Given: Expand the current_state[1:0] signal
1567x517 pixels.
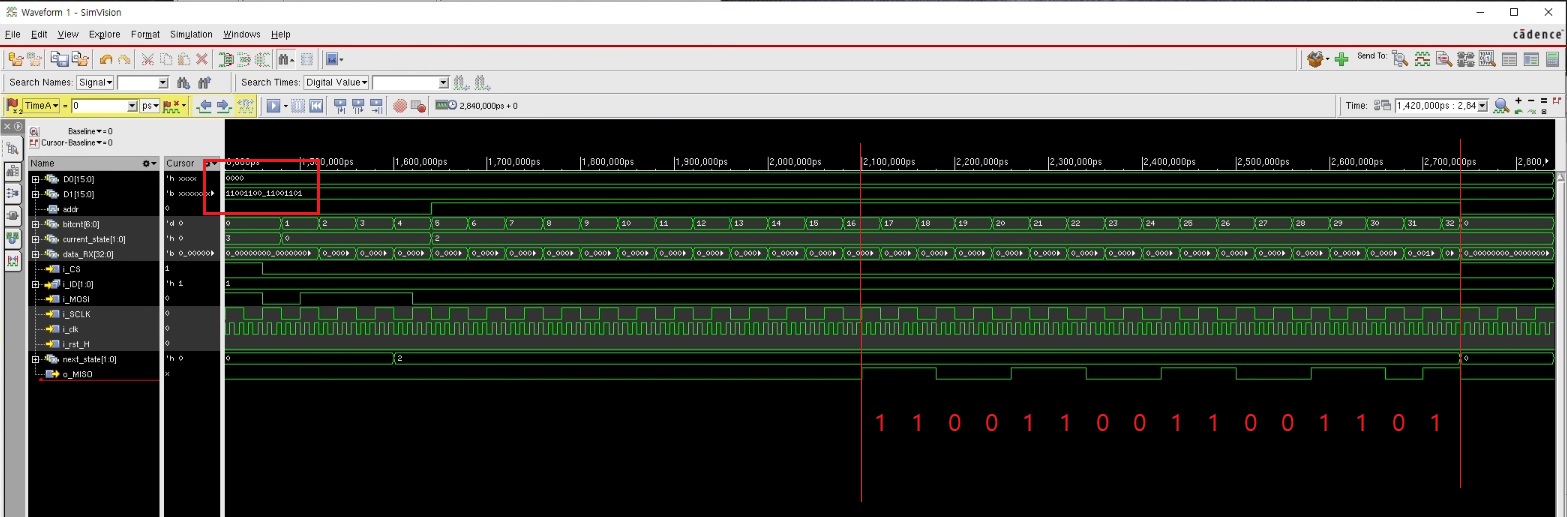Looking at the screenshot, I should [36, 239].
